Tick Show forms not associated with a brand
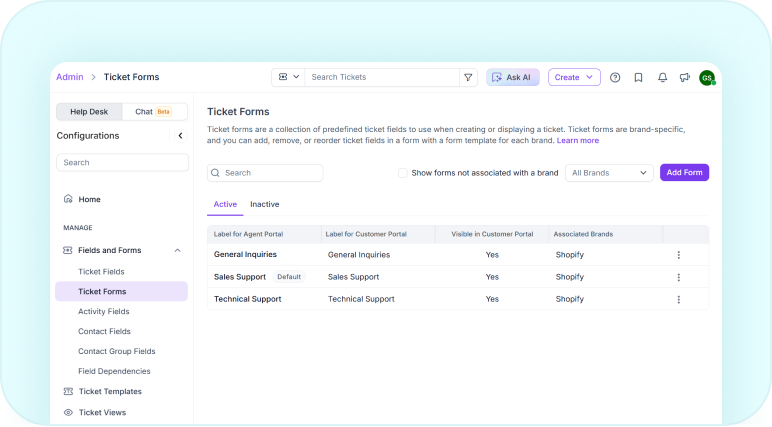The image size is (772, 427). [403, 173]
